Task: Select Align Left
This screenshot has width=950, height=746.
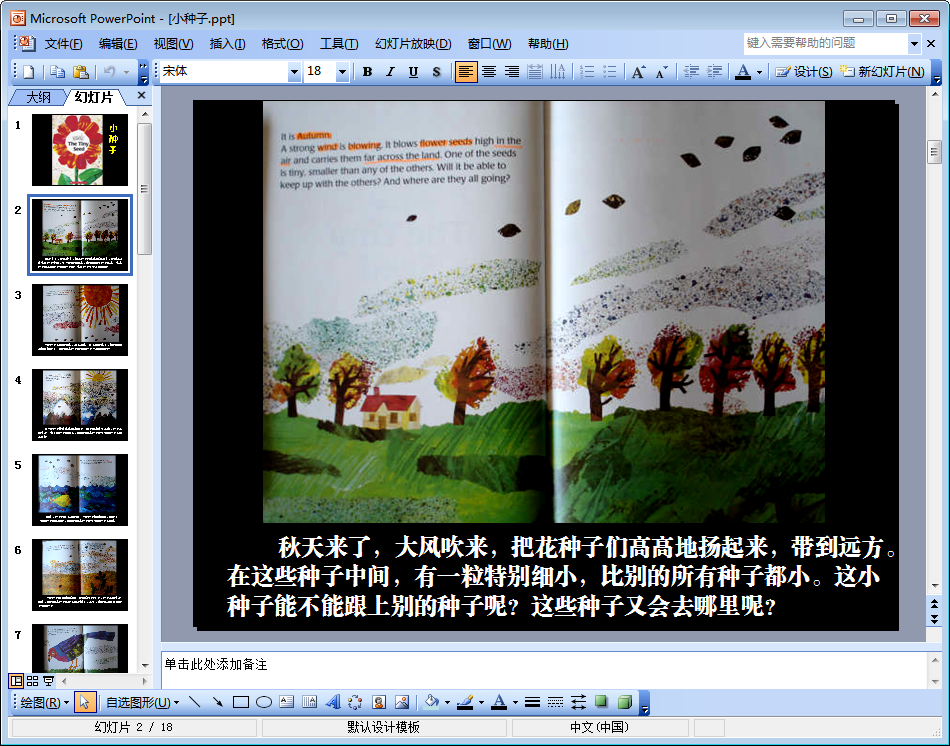Action: (465, 72)
